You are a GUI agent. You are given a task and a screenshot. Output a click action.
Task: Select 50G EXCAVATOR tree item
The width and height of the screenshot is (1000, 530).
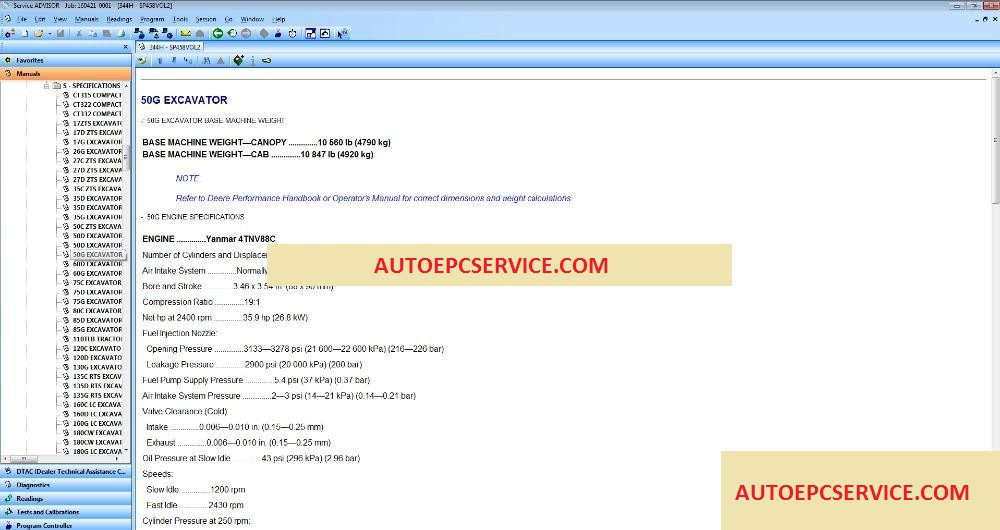click(x=97, y=254)
